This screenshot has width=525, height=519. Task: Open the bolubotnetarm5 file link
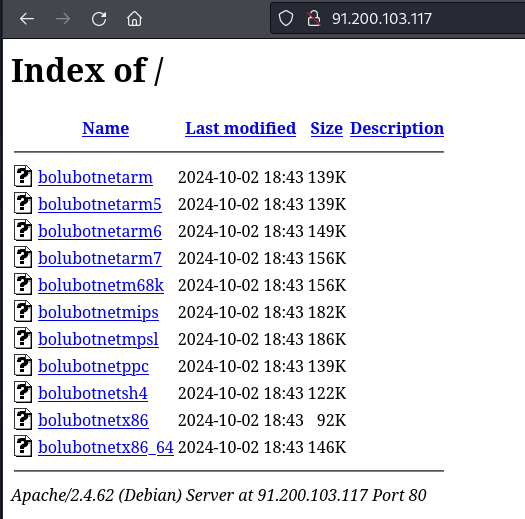click(x=100, y=204)
